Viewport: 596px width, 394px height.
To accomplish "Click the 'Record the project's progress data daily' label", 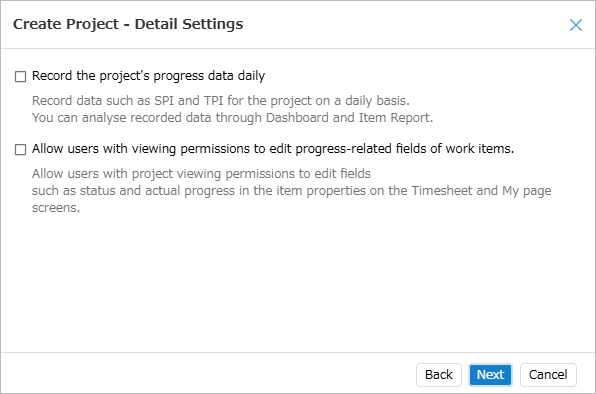I will tap(148, 76).
